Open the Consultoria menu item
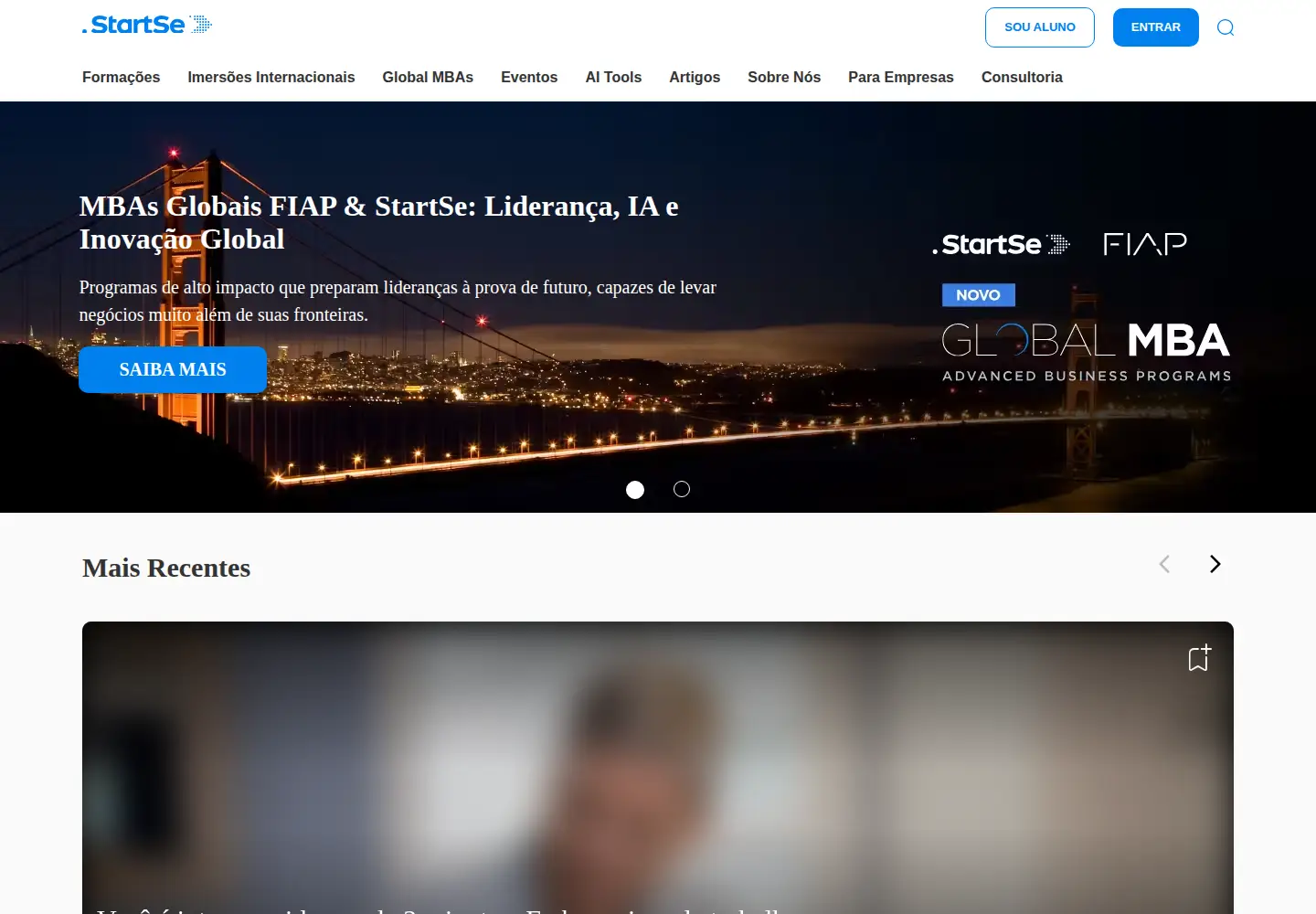Viewport: 1316px width, 914px height. pos(1022,78)
